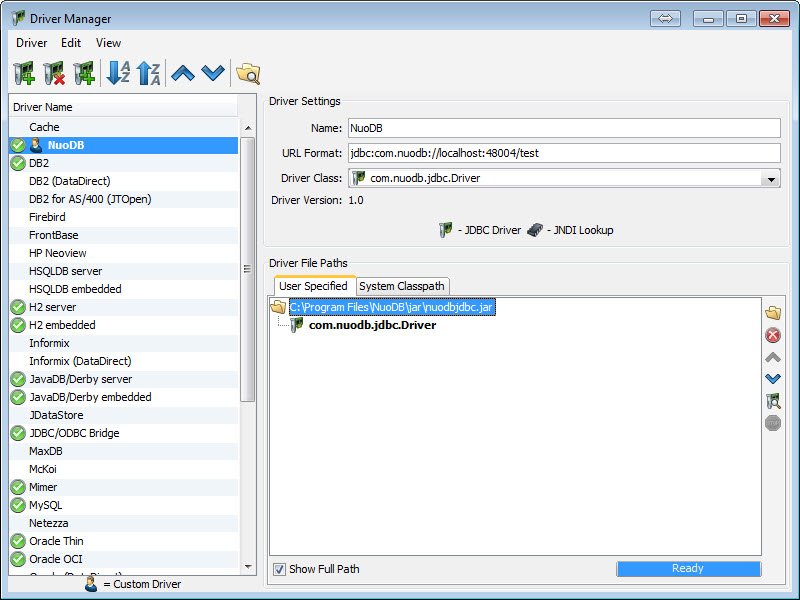Move file path up with gray arrow
This screenshot has width=800, height=600.
click(773, 357)
